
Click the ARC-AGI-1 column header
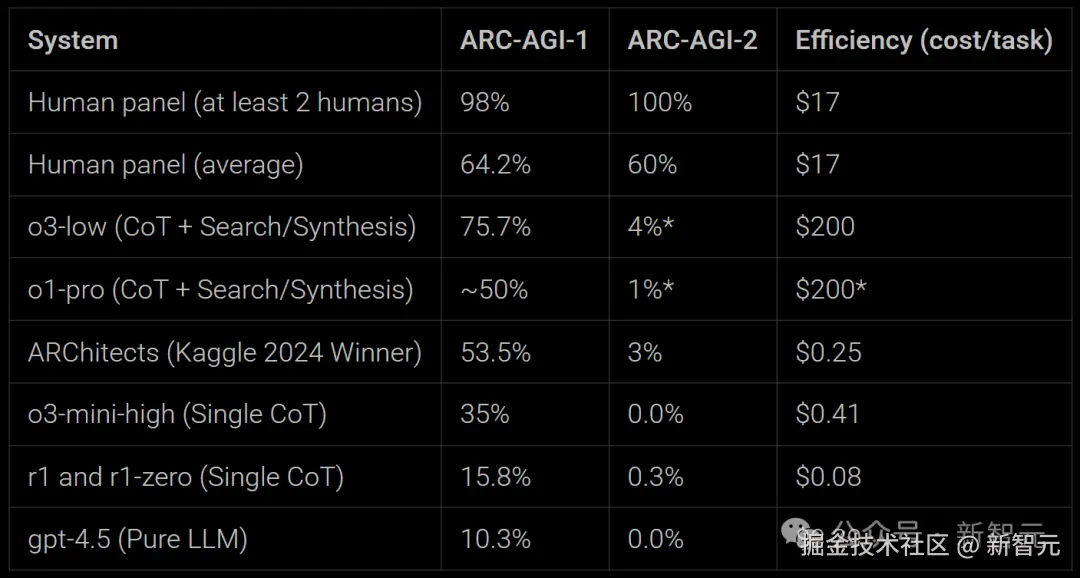[524, 41]
